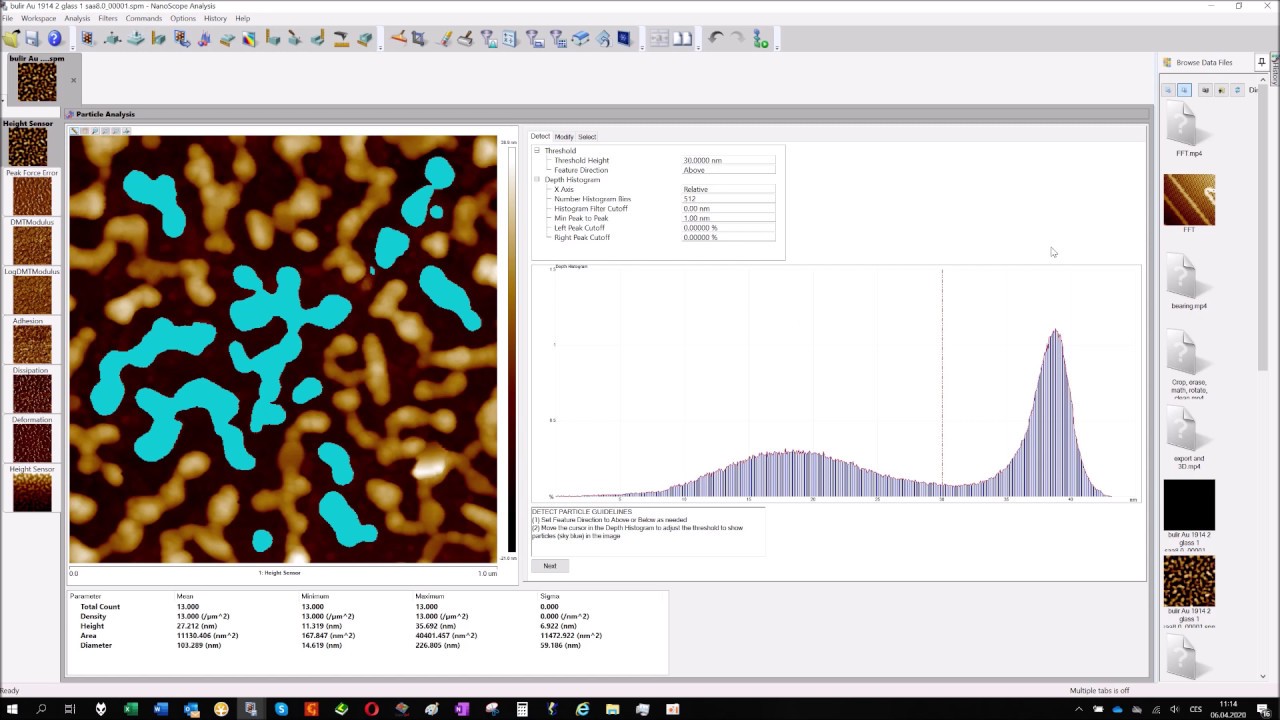Open Windows Start menu
Viewport: 1280px width, 720px height.
tap(12, 709)
